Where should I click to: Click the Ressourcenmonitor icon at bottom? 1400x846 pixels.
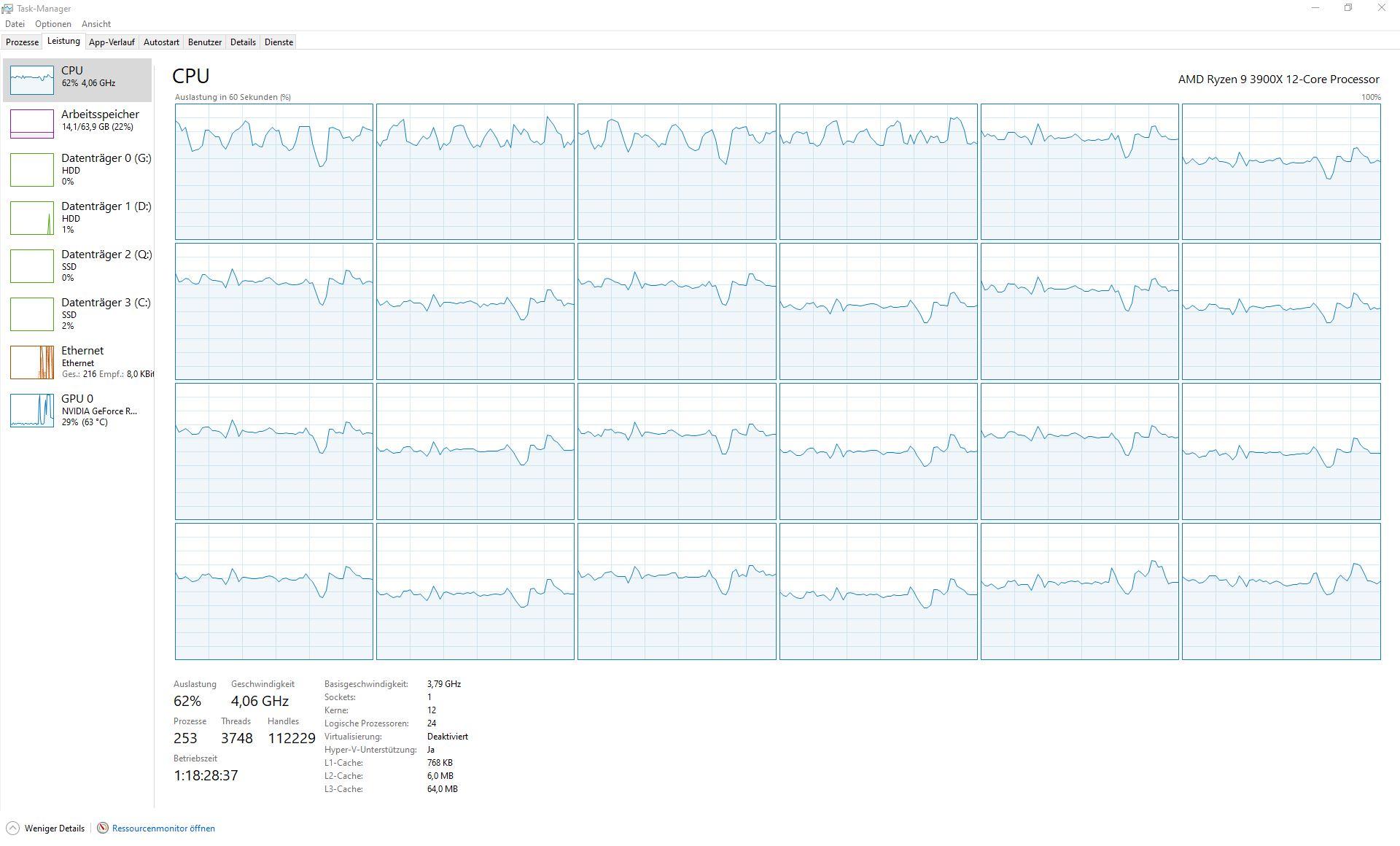[103, 828]
